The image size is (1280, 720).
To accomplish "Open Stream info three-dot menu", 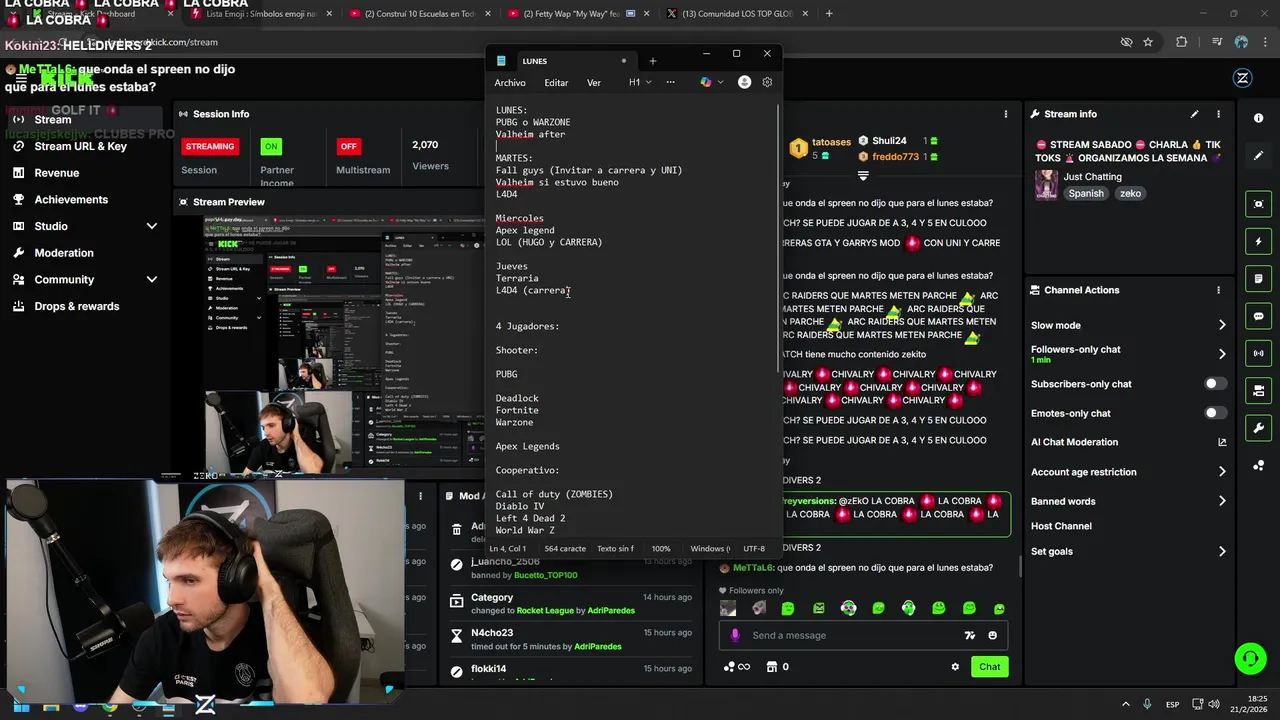I will pyautogui.click(x=1218, y=114).
